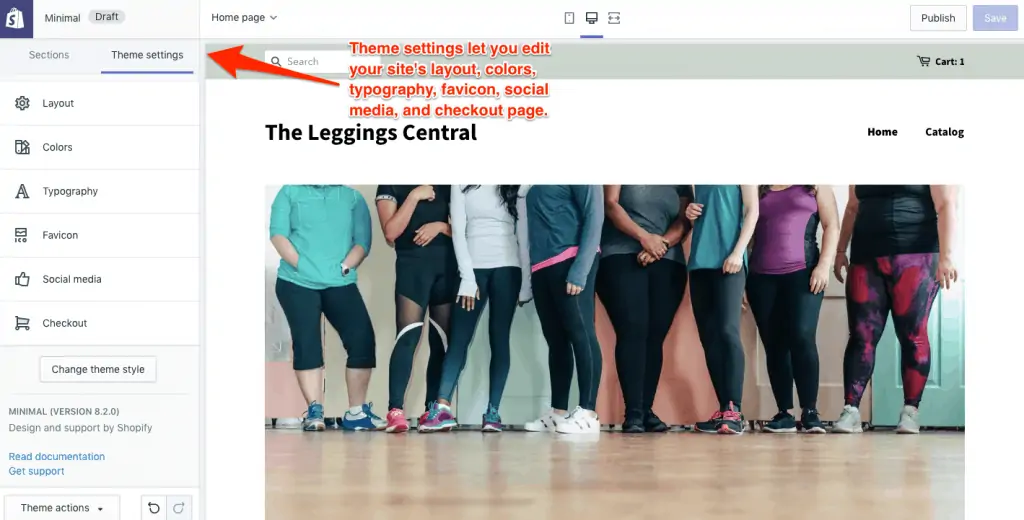The height and width of the screenshot is (520, 1024).
Task: Toggle fullscreen width preview icon
Action: pyautogui.click(x=614, y=18)
